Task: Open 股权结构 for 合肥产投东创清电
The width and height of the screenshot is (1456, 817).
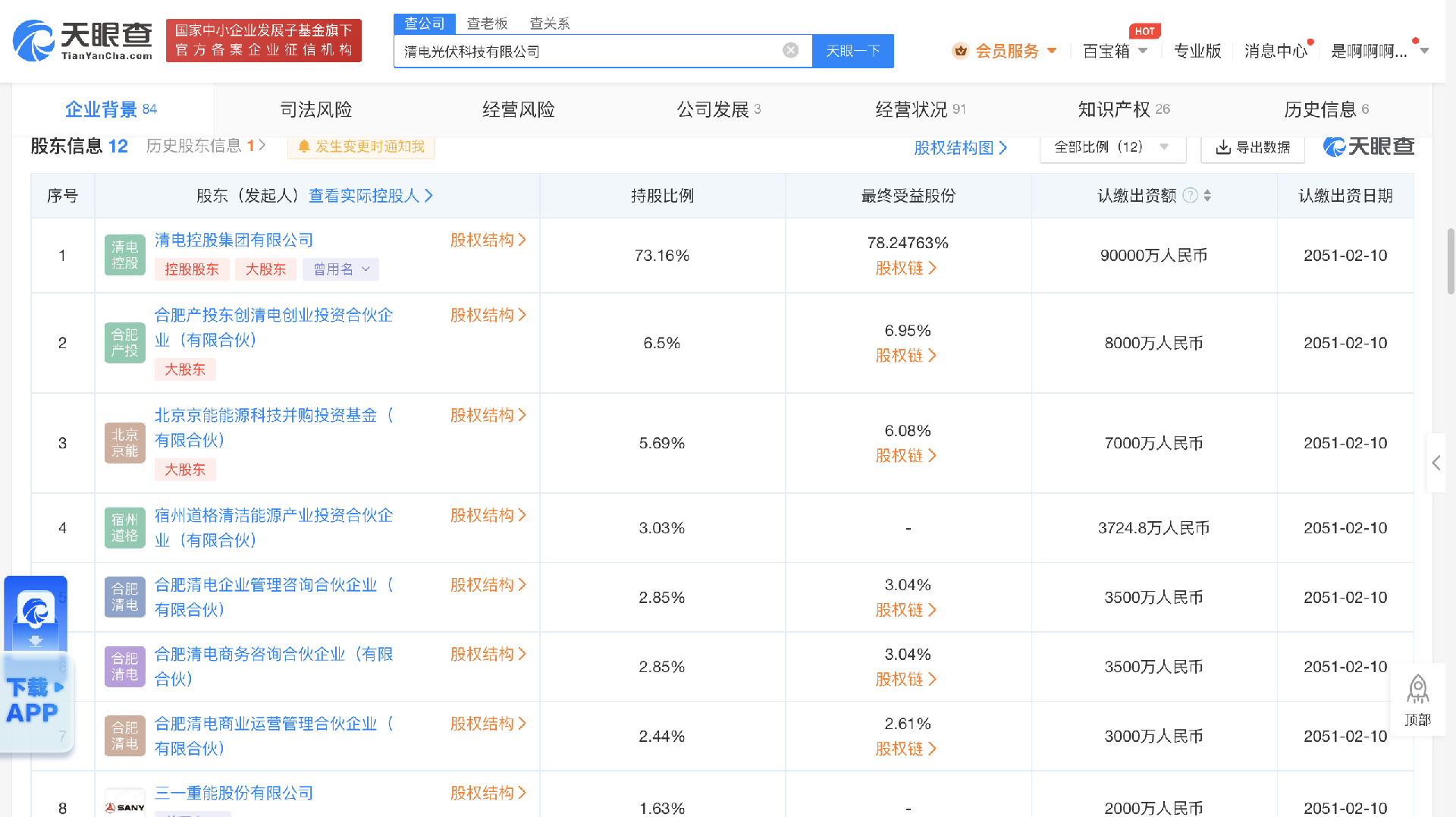Action: (488, 315)
